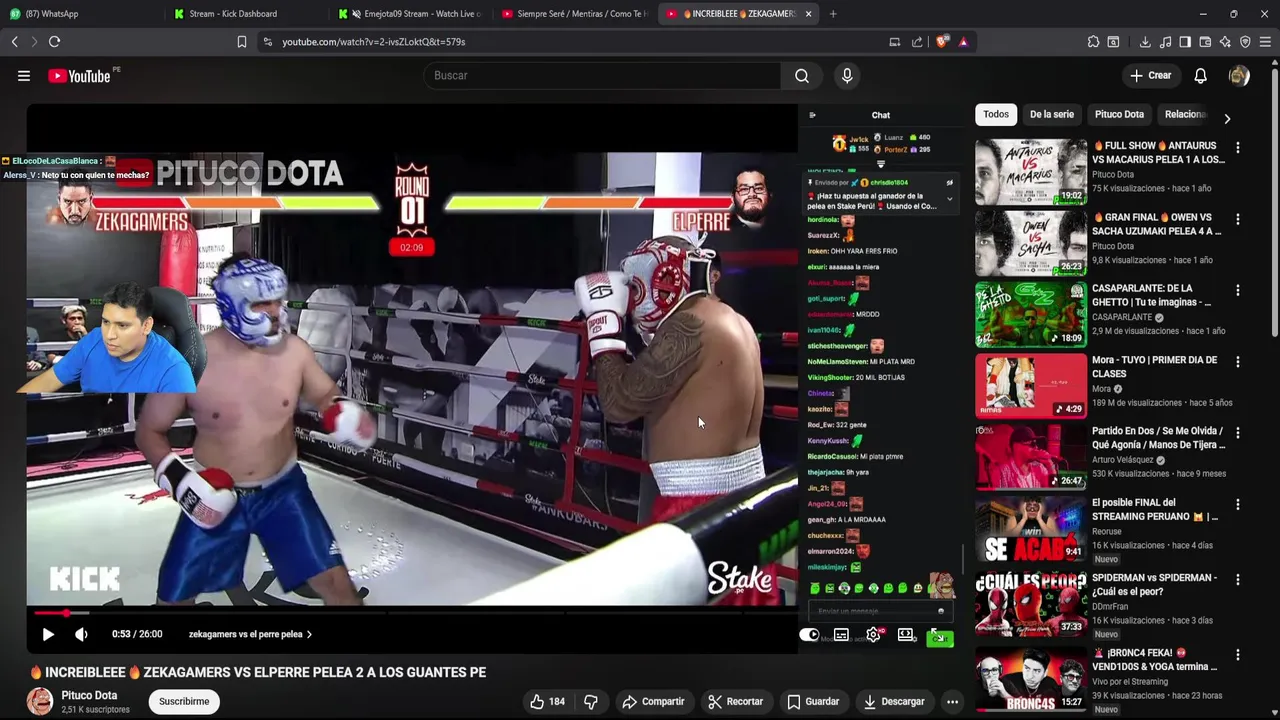This screenshot has width=1280, height=720.
Task: Open the YouTube guide hamburger menu
Action: click(x=24, y=76)
